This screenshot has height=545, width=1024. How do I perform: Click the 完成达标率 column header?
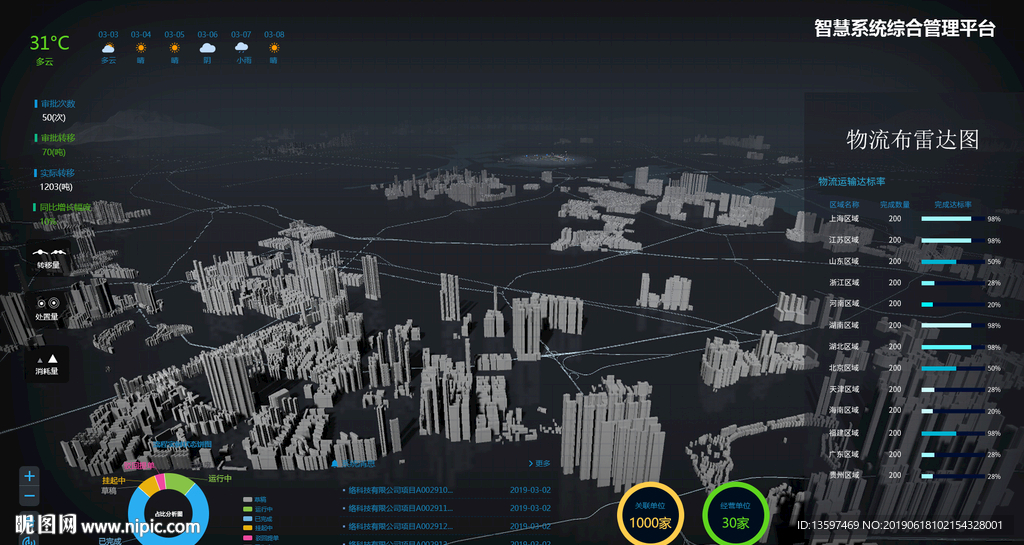tap(953, 204)
